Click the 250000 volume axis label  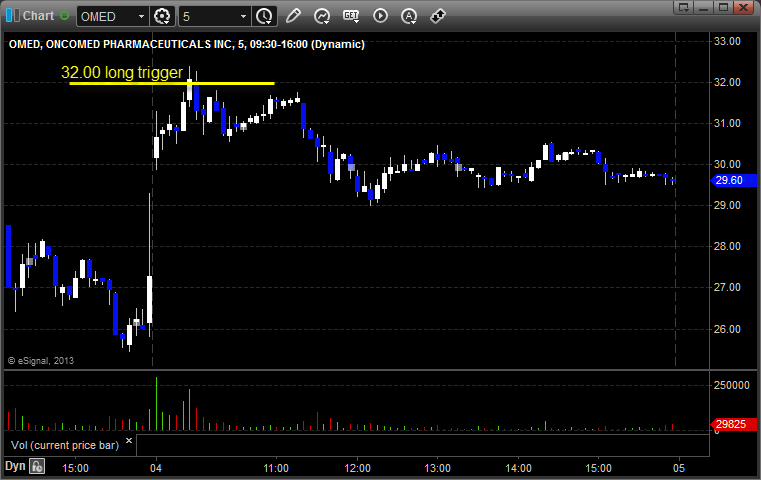click(x=731, y=385)
